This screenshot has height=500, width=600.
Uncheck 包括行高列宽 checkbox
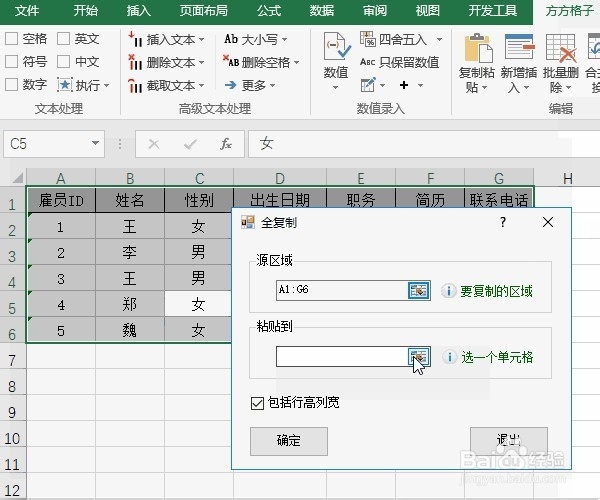click(257, 403)
